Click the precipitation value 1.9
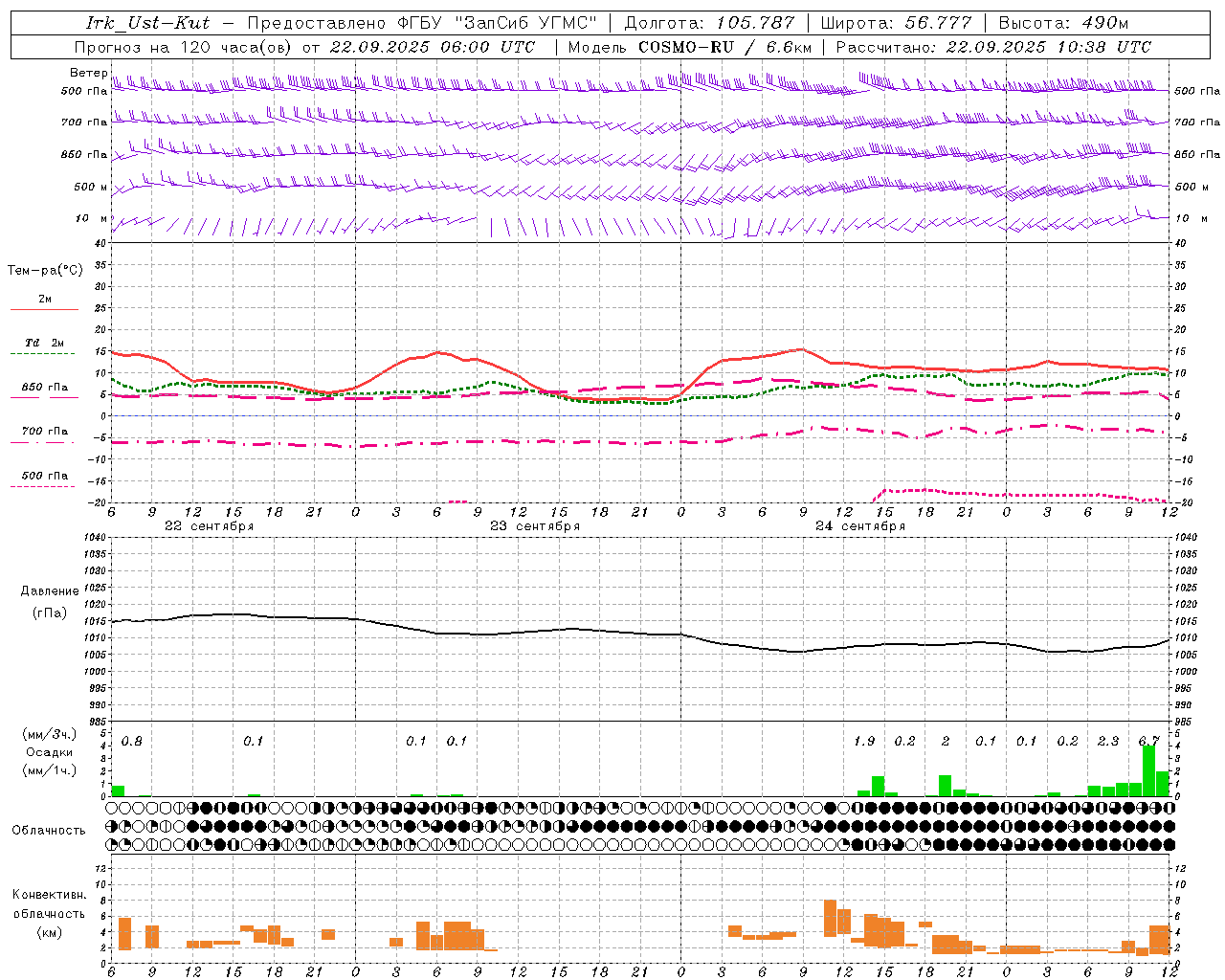Viewport: 1225px width, 980px height. (x=864, y=741)
